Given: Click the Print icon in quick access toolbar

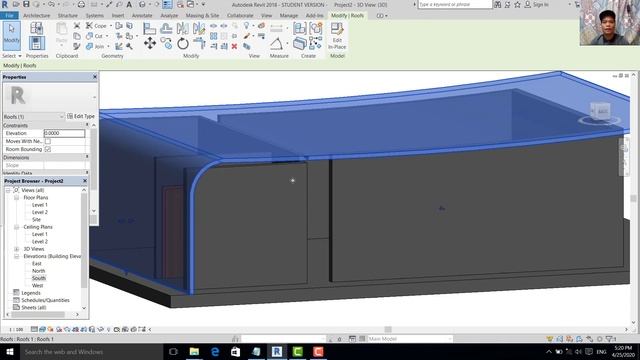Looking at the screenshot, I should (x=81, y=4).
